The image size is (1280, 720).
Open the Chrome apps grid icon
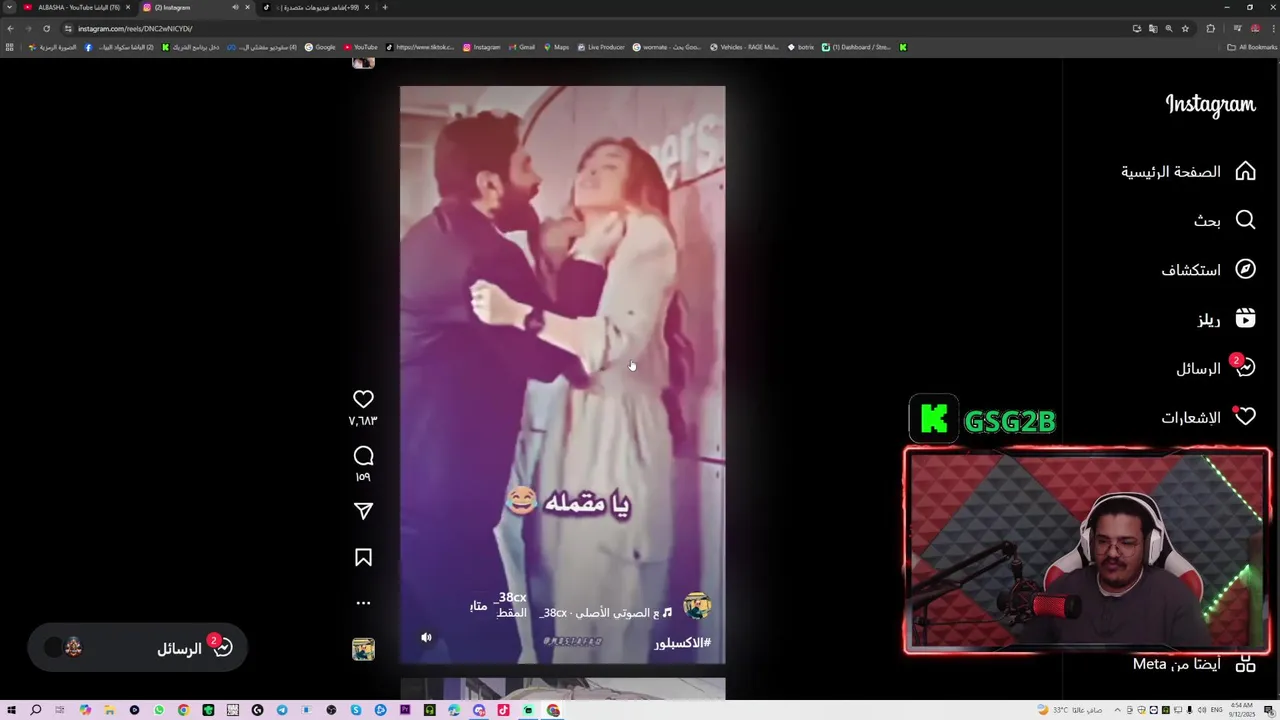click(x=10, y=47)
